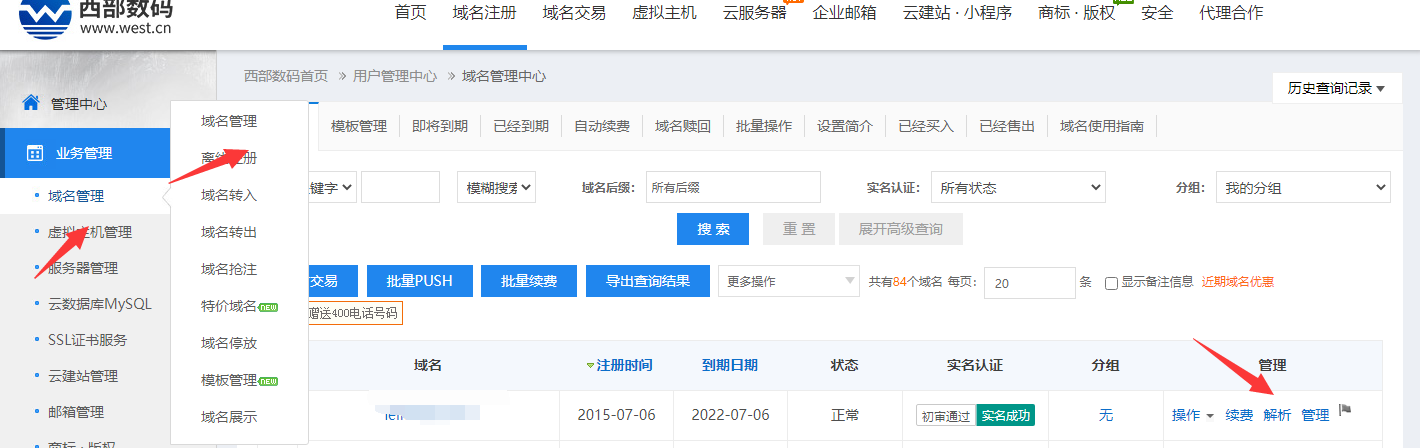The image size is (1420, 448).
Task: Click the calendar icon beside 业务管理
Action: click(x=35, y=153)
